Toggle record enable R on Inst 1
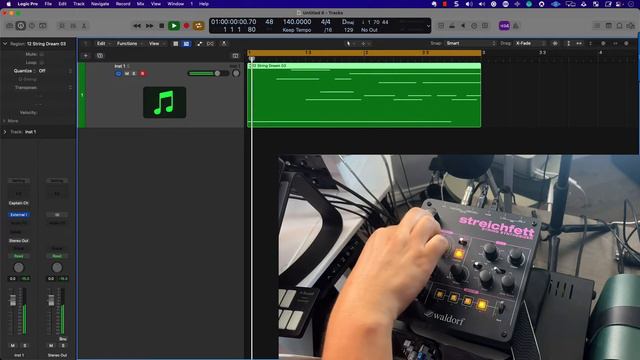Viewport: 640px width, 360px height. click(x=142, y=73)
